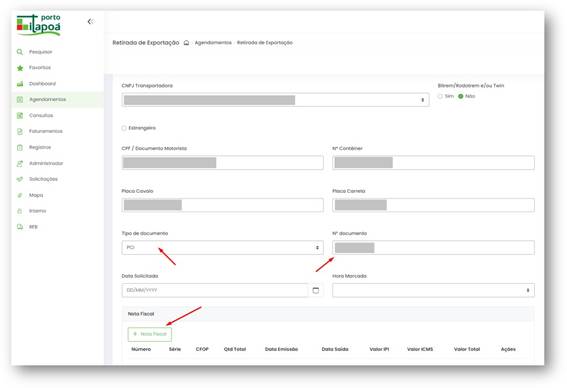The image size is (567, 388).
Task: Click the Nota Fiscal section heading
Action: point(141,314)
